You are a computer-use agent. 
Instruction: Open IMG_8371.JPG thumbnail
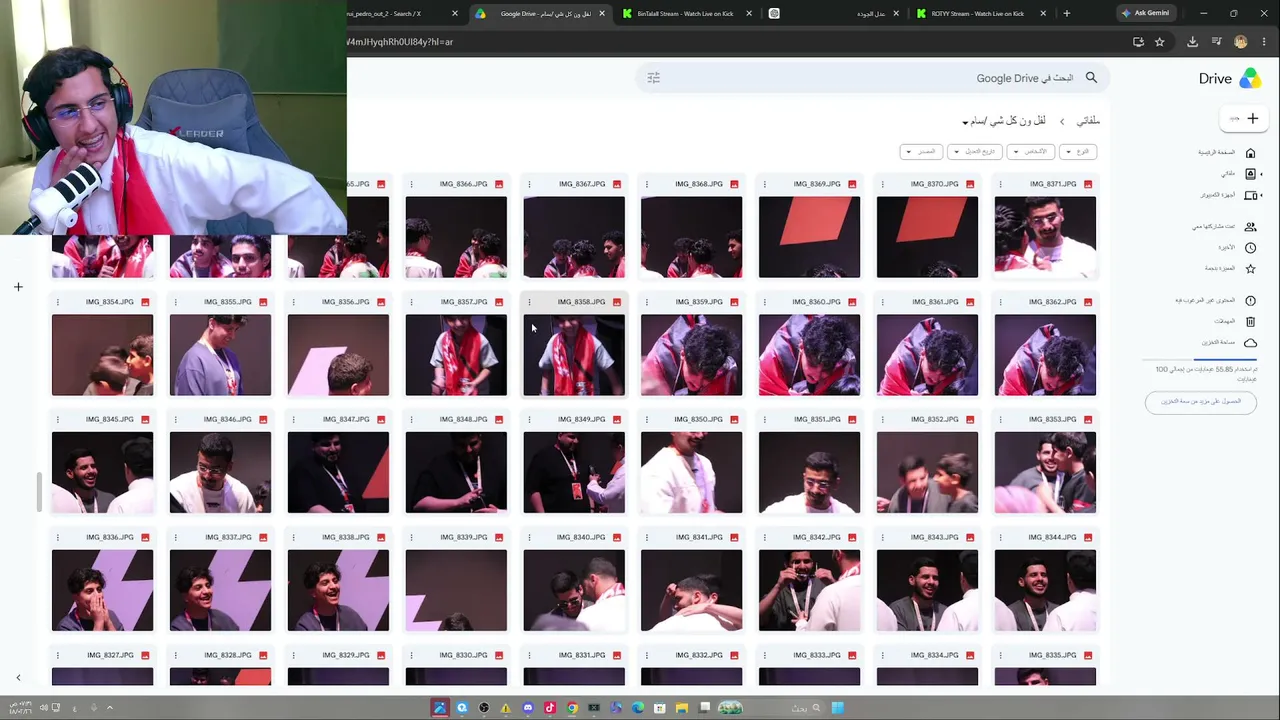pyautogui.click(x=1045, y=237)
